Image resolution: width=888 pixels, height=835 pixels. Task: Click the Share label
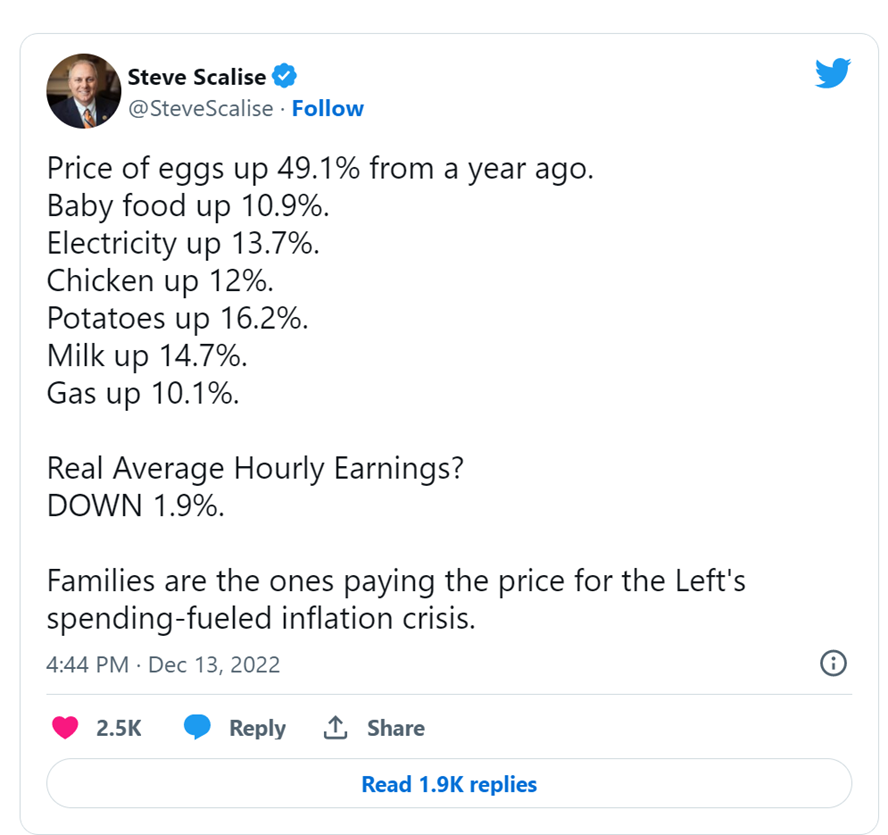click(x=395, y=728)
